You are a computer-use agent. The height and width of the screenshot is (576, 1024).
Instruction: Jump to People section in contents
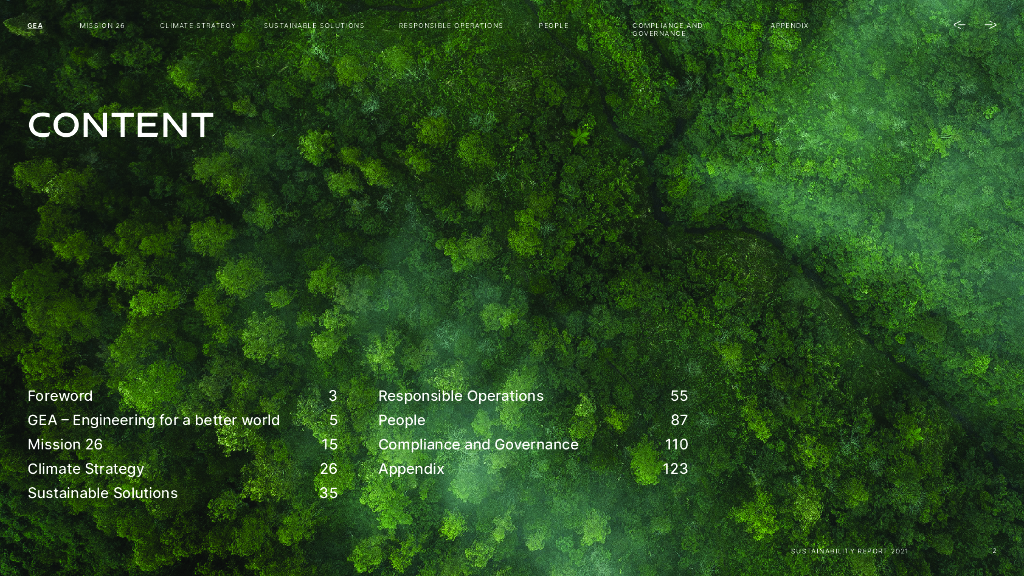tap(402, 420)
